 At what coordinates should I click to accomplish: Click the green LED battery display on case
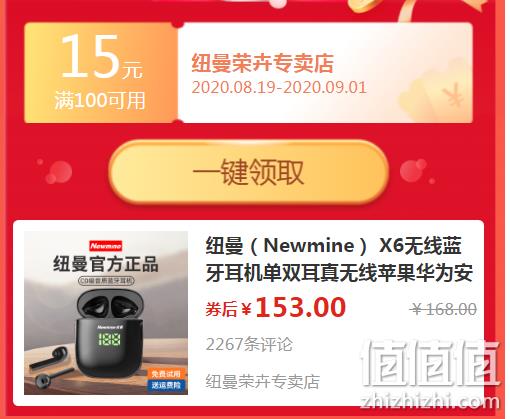point(109,340)
